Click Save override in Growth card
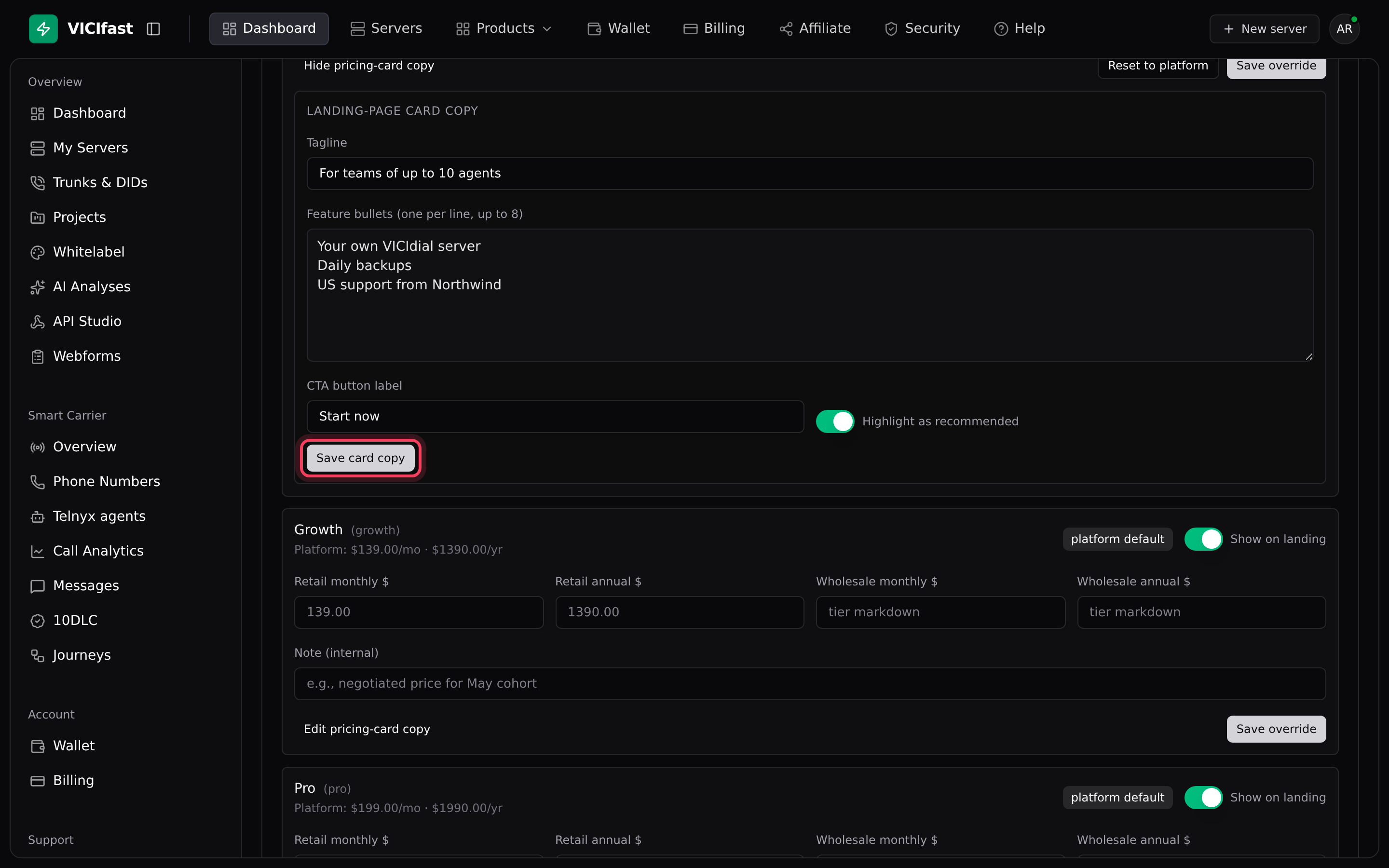Screen dimensions: 1389x868 click(x=1276, y=729)
